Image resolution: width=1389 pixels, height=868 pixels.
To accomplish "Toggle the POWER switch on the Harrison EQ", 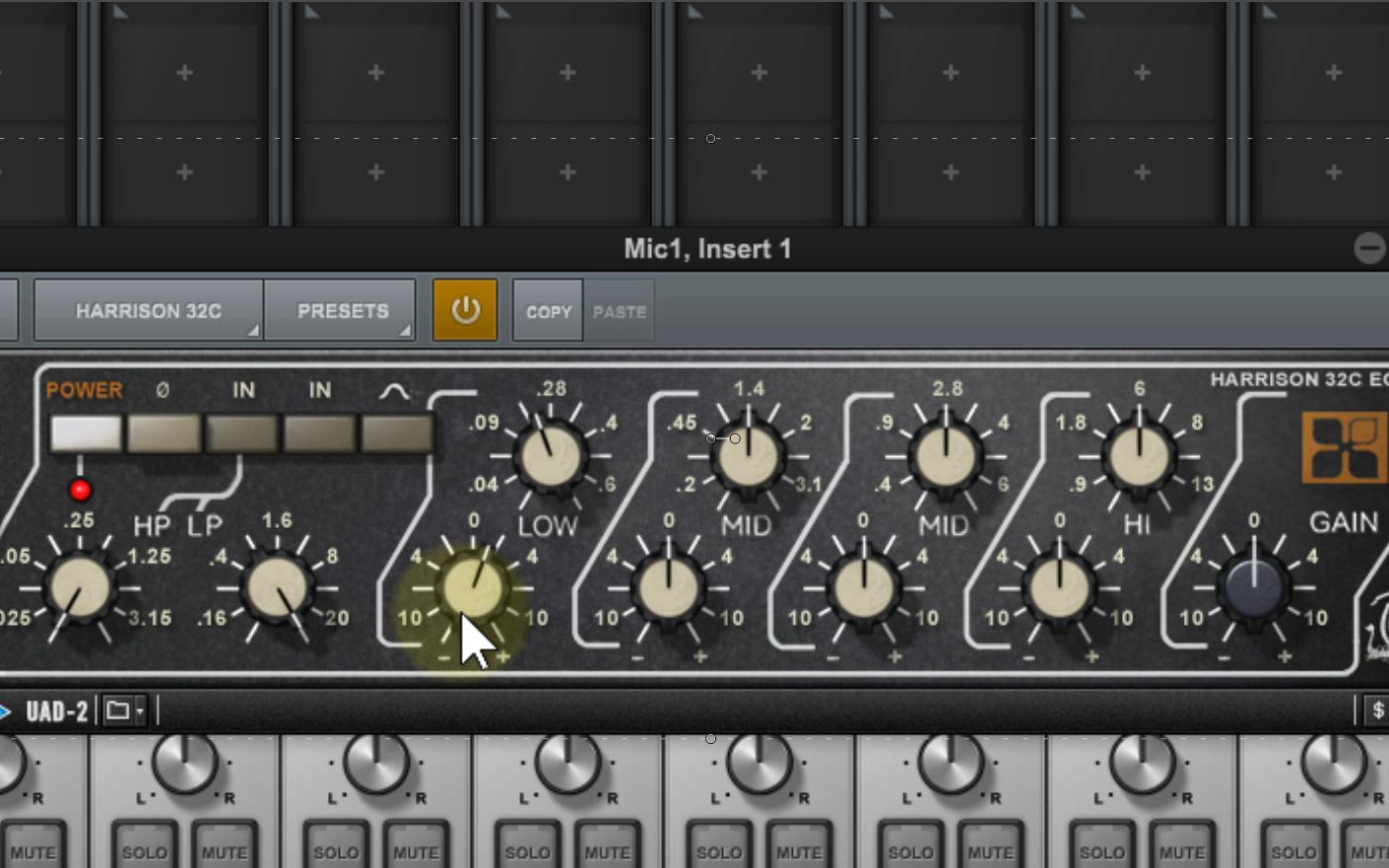I will (86, 434).
